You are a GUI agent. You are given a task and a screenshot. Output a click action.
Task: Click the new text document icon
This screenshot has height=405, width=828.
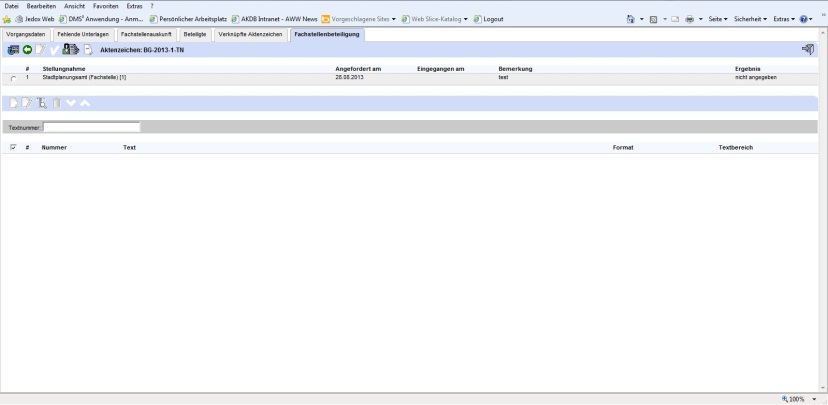[13, 103]
